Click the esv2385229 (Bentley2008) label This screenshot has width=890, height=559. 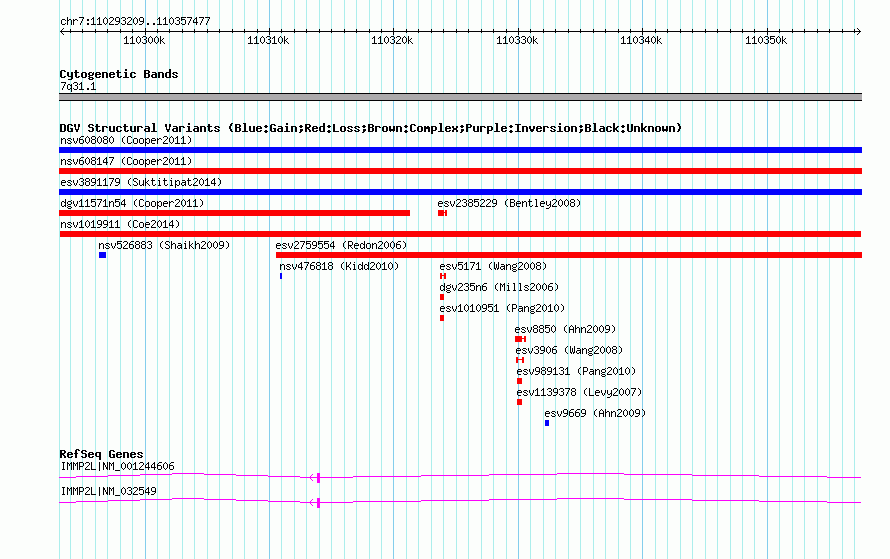[x=509, y=203]
